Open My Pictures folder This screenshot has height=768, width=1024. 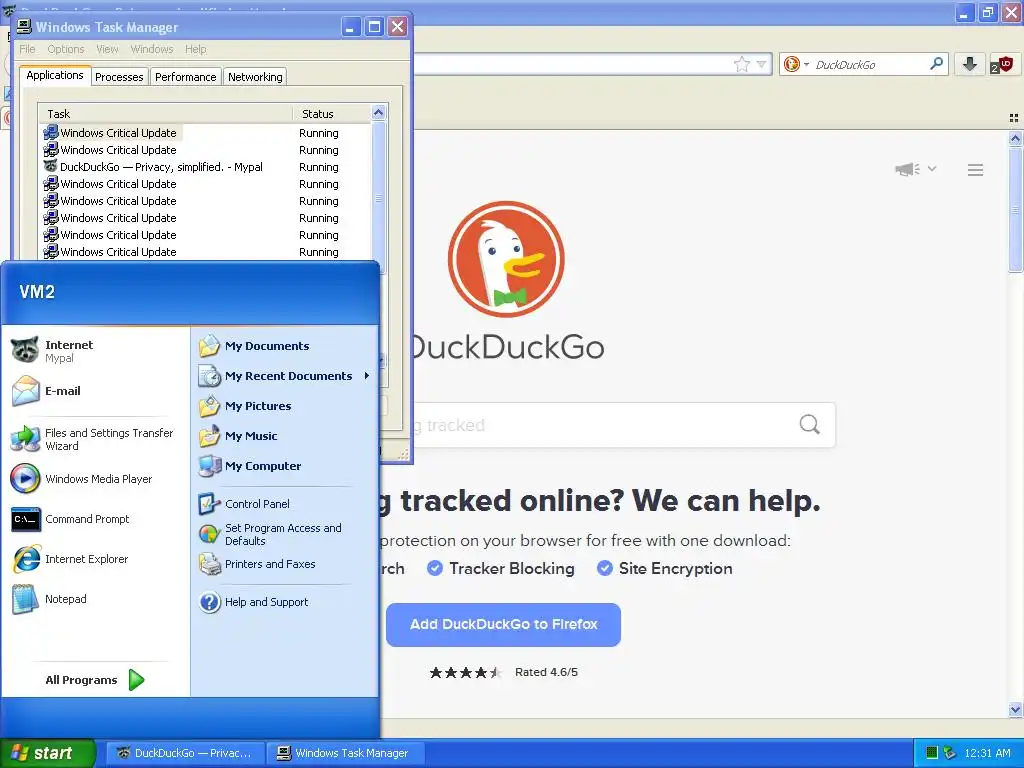[246, 406]
